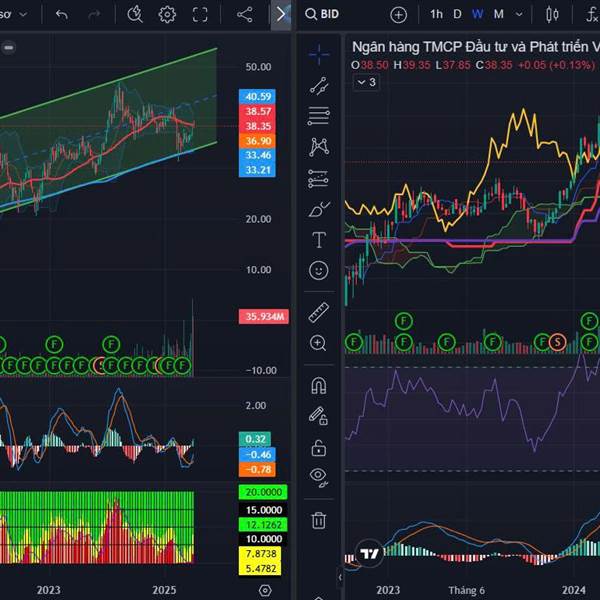
Task: Collapse the left chart legend minus button
Action: (x=9, y=48)
